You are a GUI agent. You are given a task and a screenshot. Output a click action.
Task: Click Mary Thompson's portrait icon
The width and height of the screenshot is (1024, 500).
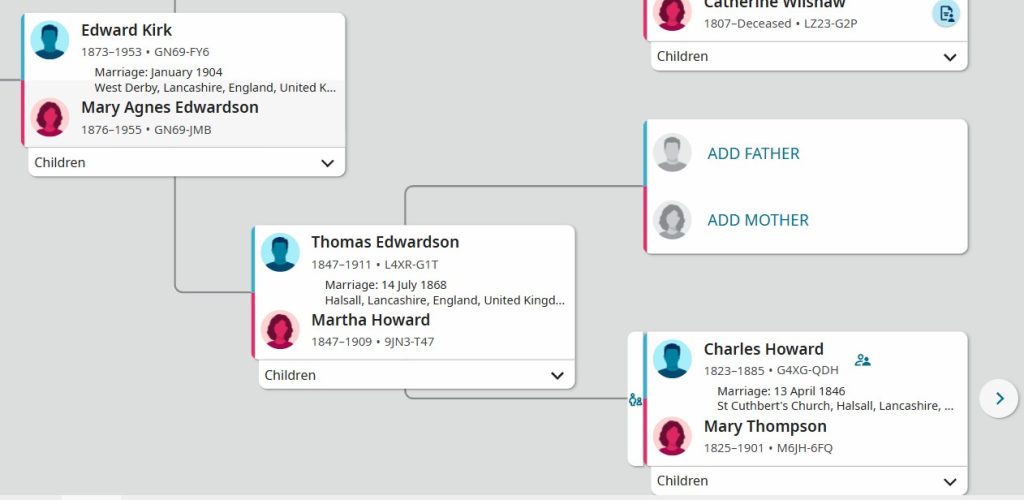pyautogui.click(x=672, y=436)
